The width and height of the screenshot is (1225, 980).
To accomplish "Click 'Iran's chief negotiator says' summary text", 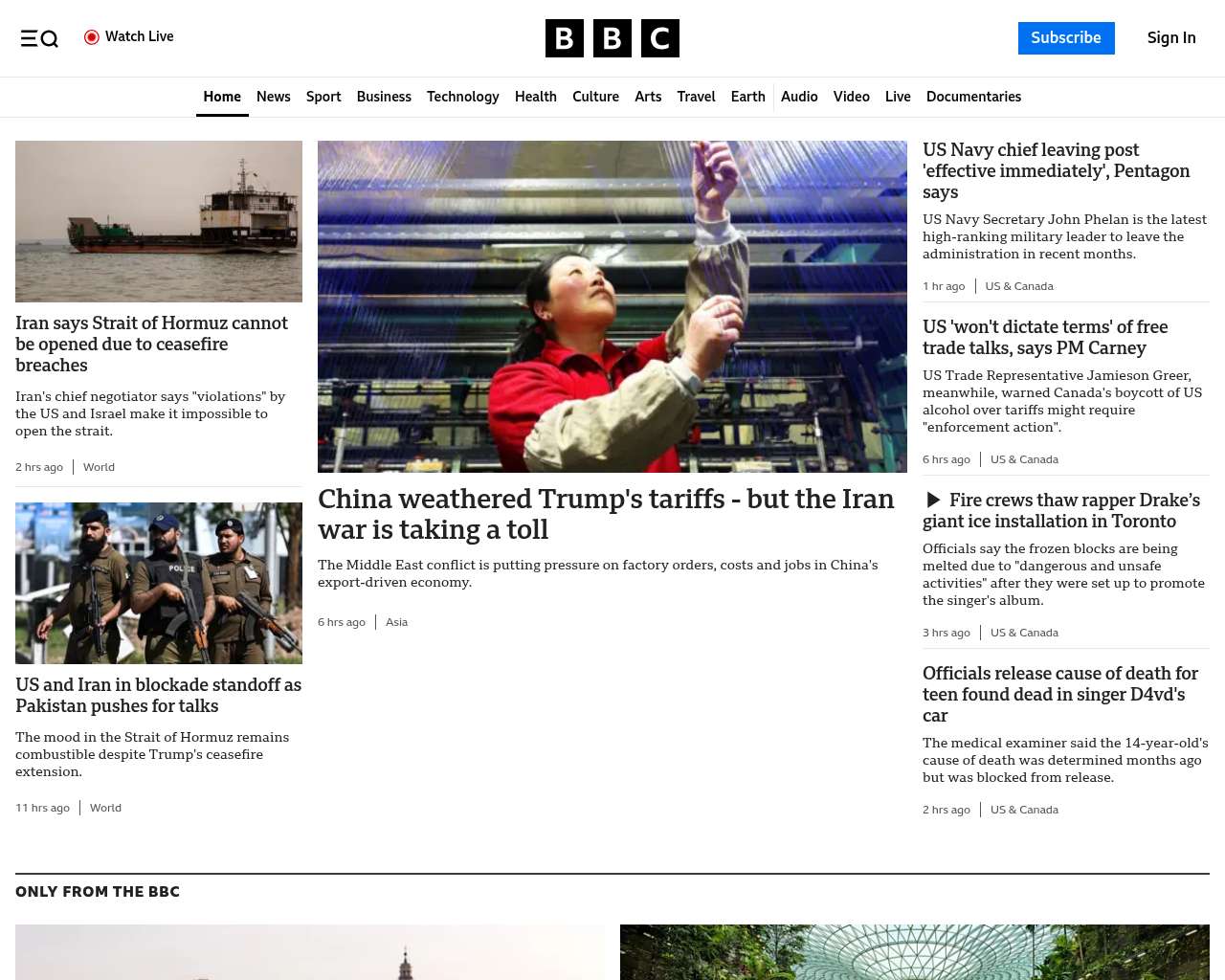I will click(x=150, y=413).
